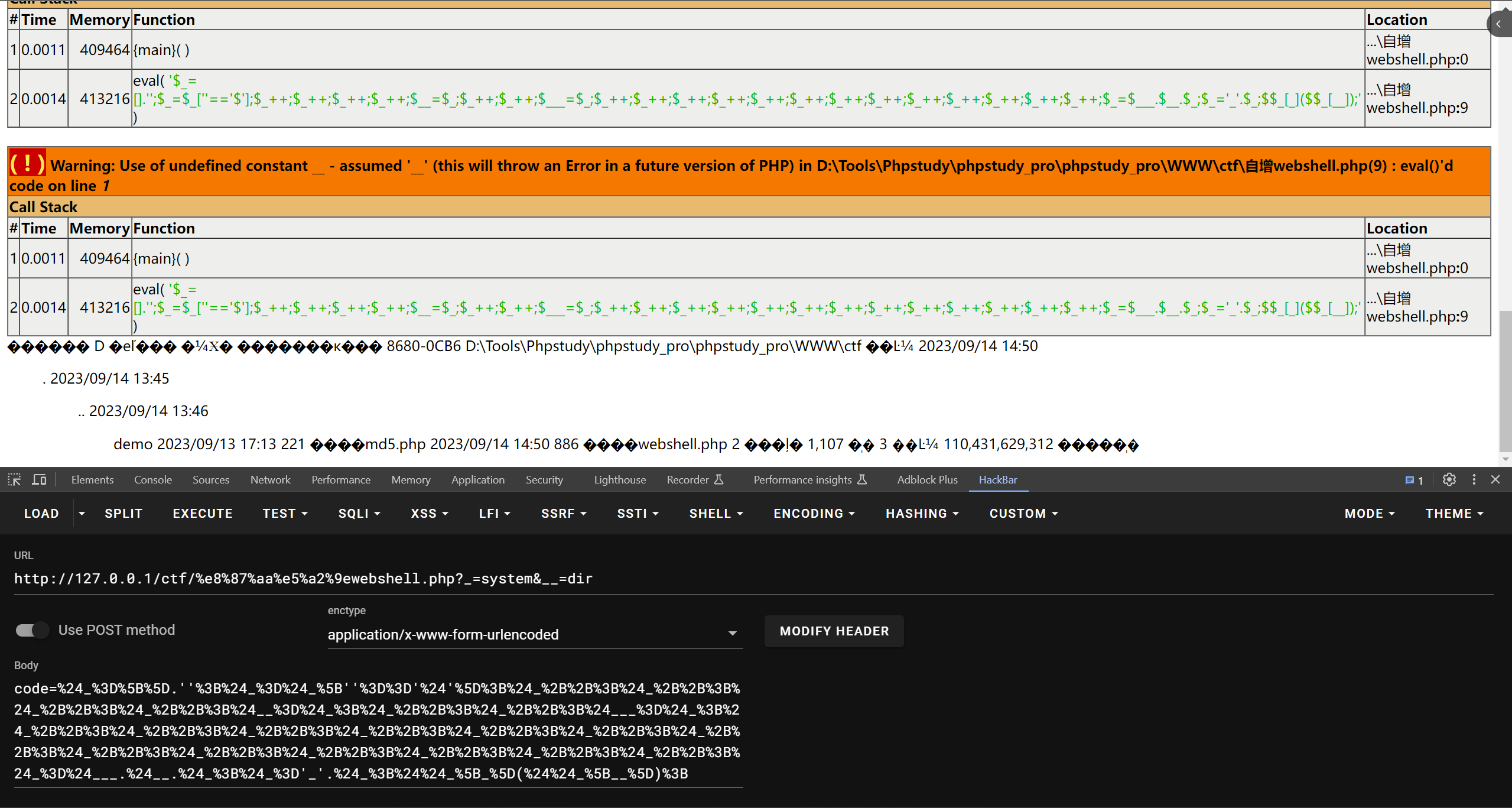Viewport: 1512px width, 808px height.
Task: Click the Performance insights flask icon
Action: (862, 479)
